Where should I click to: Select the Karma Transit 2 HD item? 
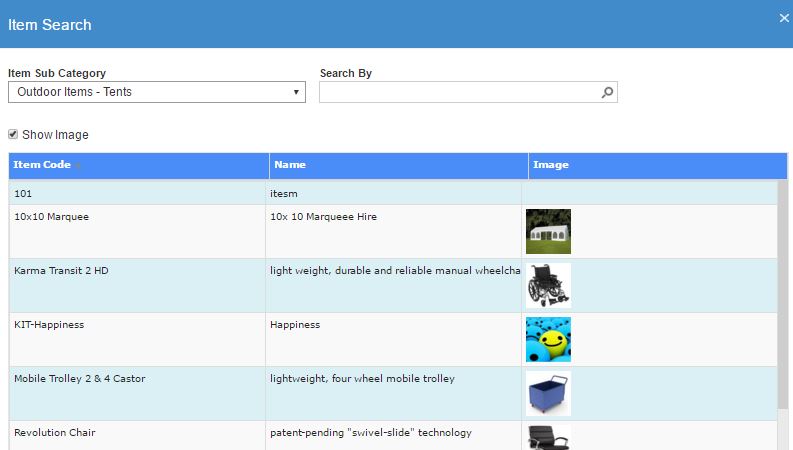coord(61,271)
